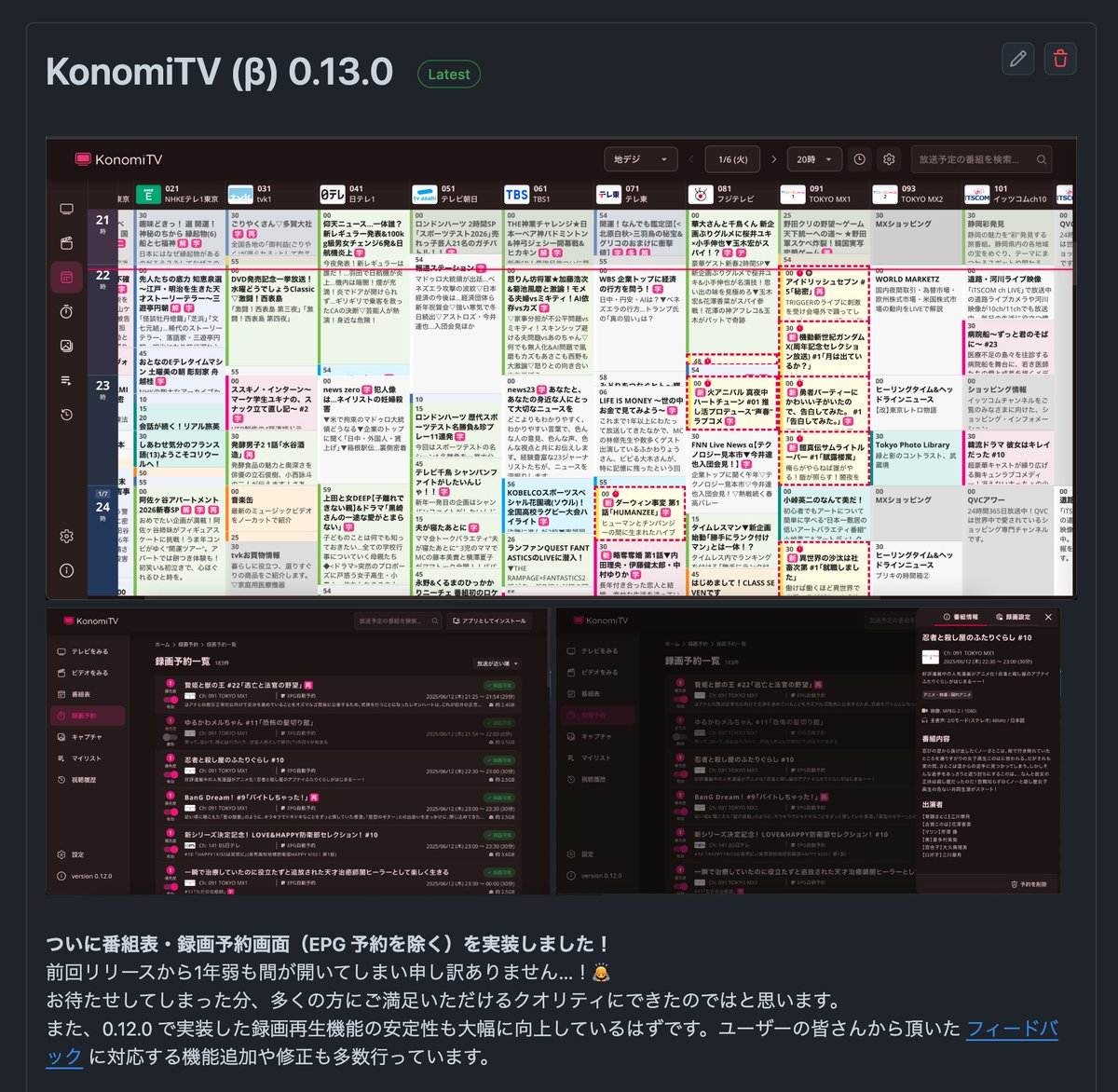Click the 日テレ channel logo in guide header

(x=332, y=194)
